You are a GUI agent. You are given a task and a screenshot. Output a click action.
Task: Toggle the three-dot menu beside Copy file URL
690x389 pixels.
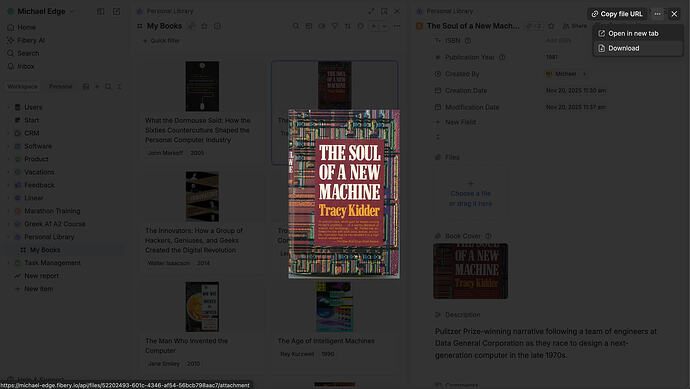[657, 14]
